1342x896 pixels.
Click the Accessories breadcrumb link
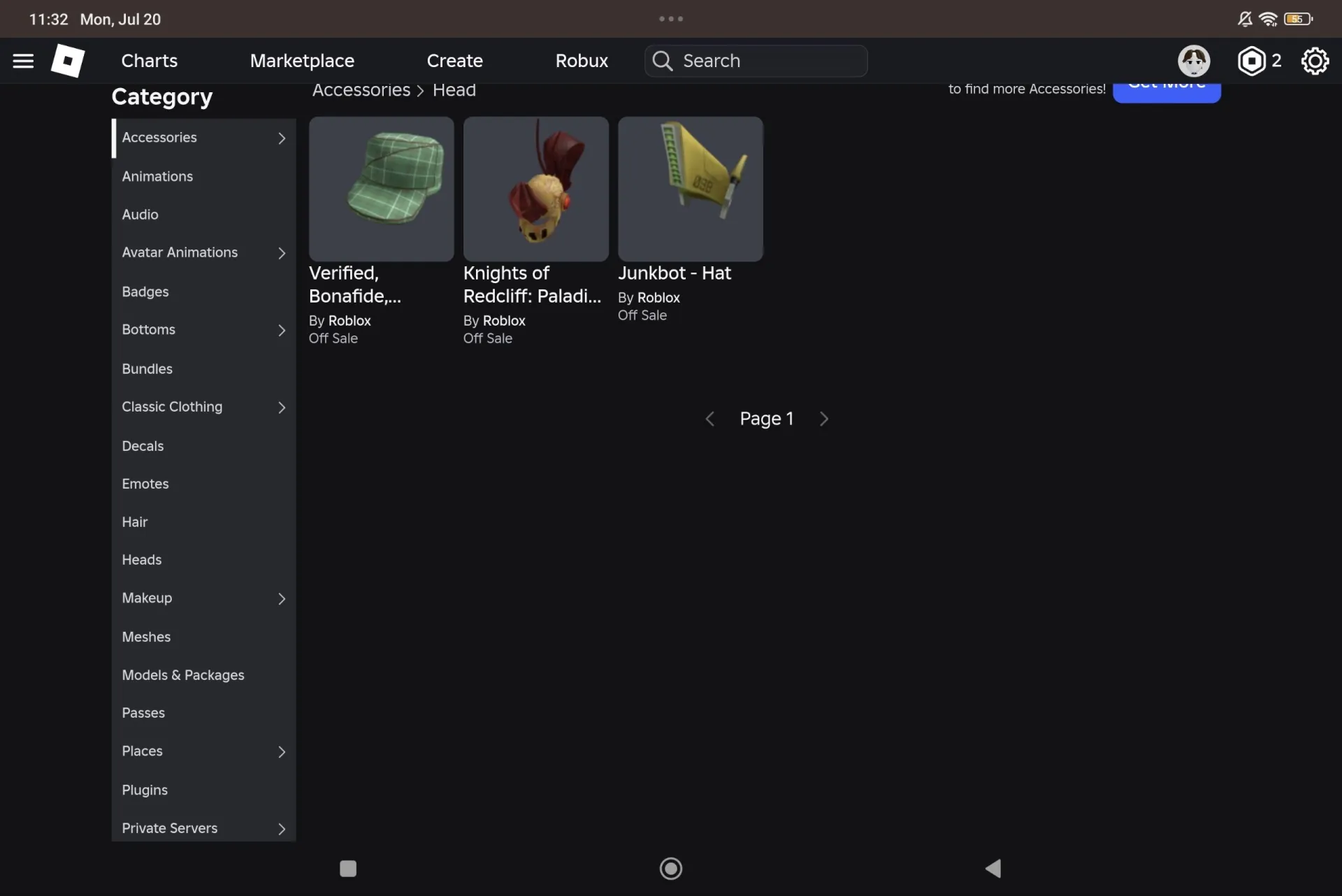tap(361, 90)
